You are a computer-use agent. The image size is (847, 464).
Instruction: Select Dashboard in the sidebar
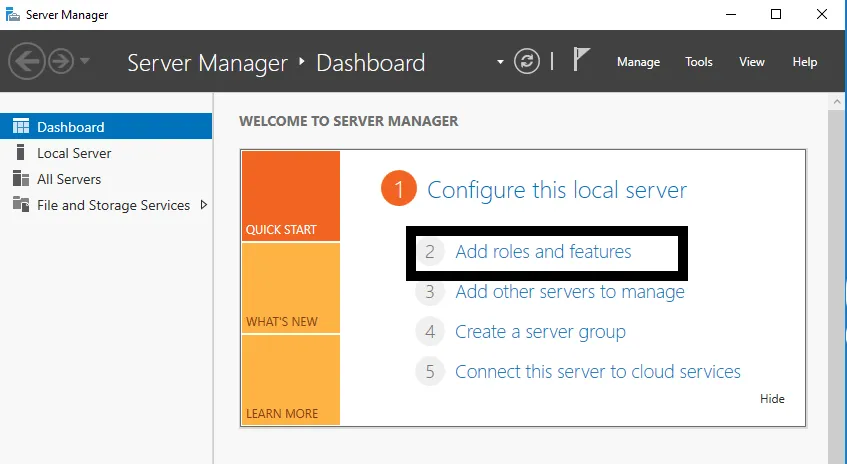click(106, 126)
